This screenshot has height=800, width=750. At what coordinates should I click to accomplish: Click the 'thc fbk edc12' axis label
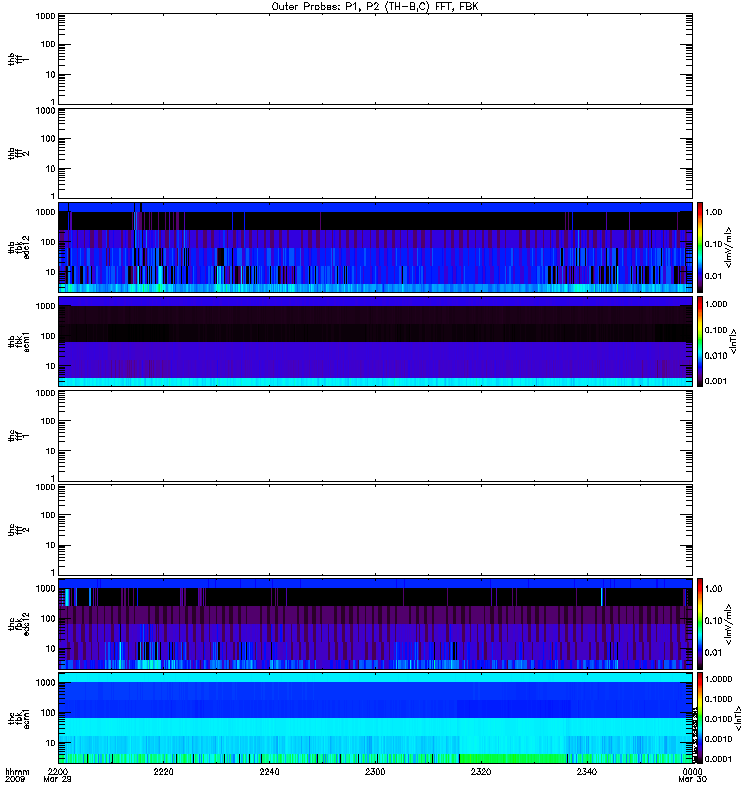pos(18,624)
